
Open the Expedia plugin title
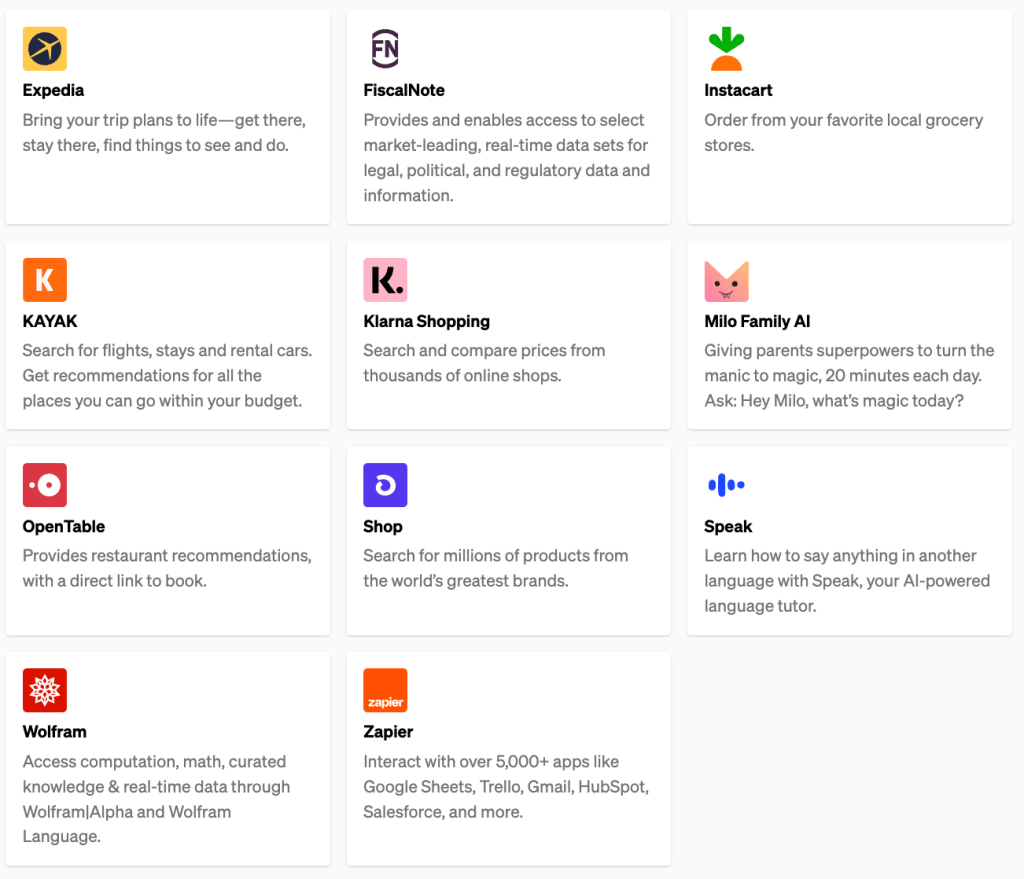pyautogui.click(x=53, y=90)
